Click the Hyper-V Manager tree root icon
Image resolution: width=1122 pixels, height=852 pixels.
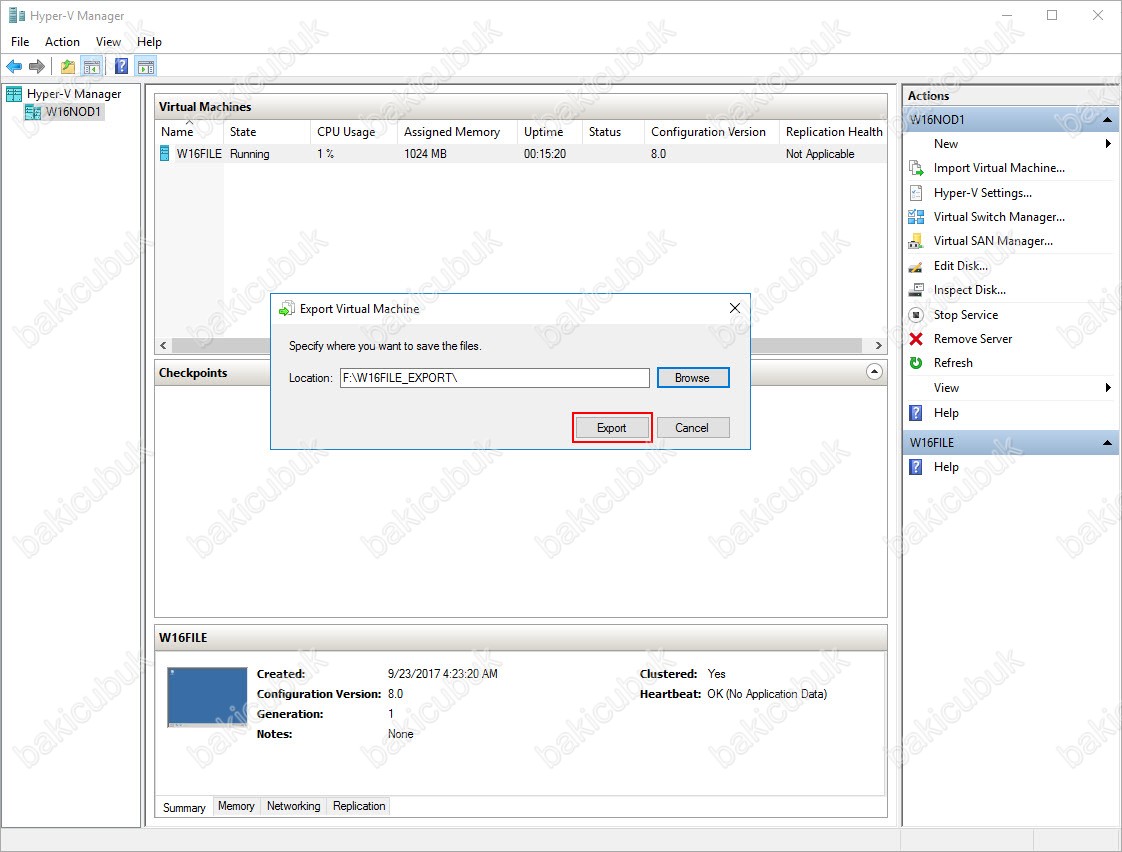tap(14, 94)
